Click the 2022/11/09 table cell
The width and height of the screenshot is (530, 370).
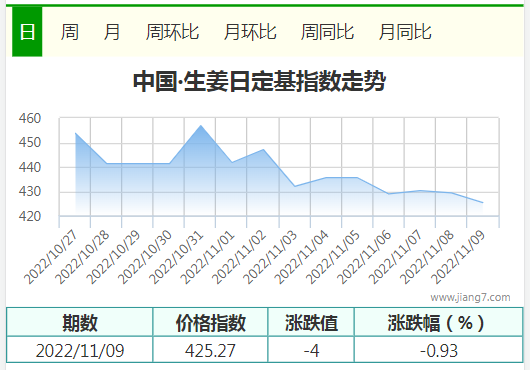(x=80, y=350)
